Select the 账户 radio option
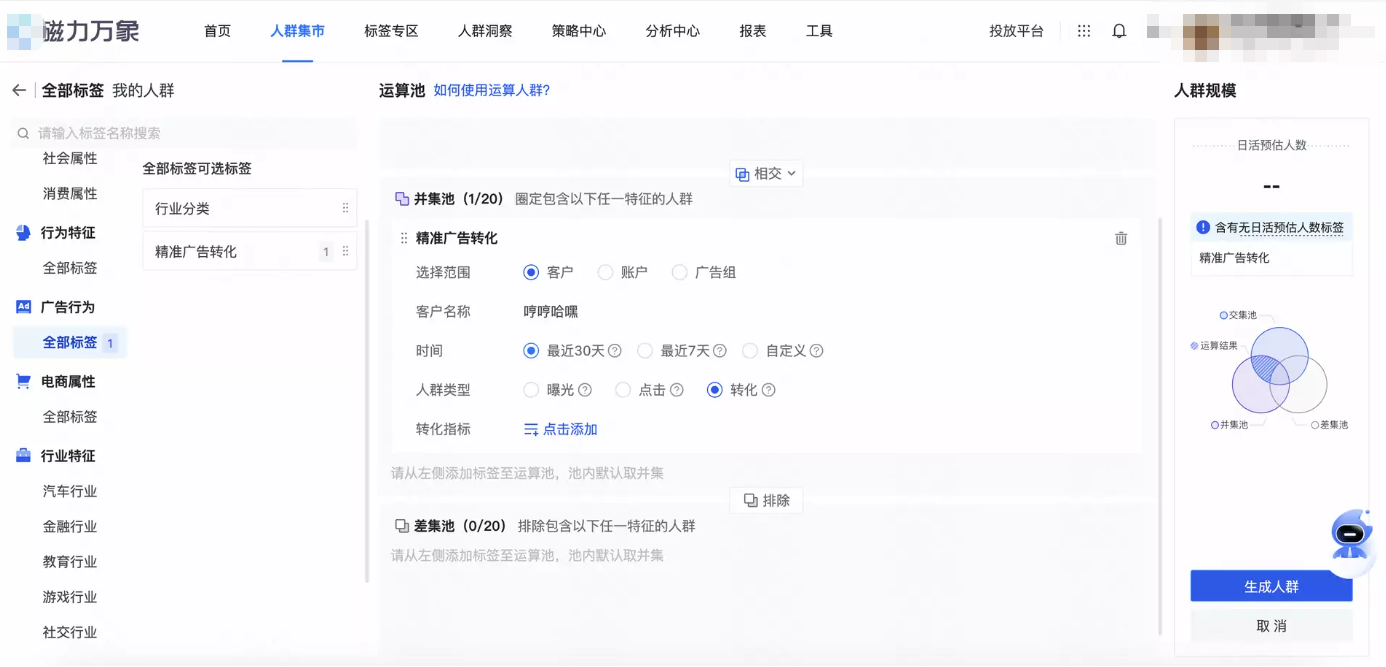This screenshot has width=1386, height=667. click(x=605, y=272)
